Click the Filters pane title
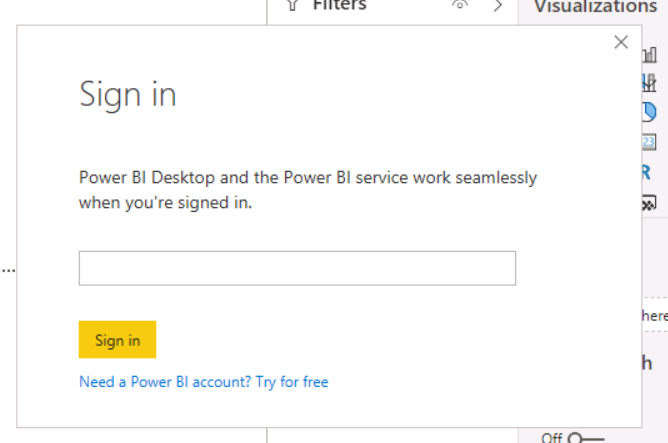668x443 pixels. [x=340, y=5]
